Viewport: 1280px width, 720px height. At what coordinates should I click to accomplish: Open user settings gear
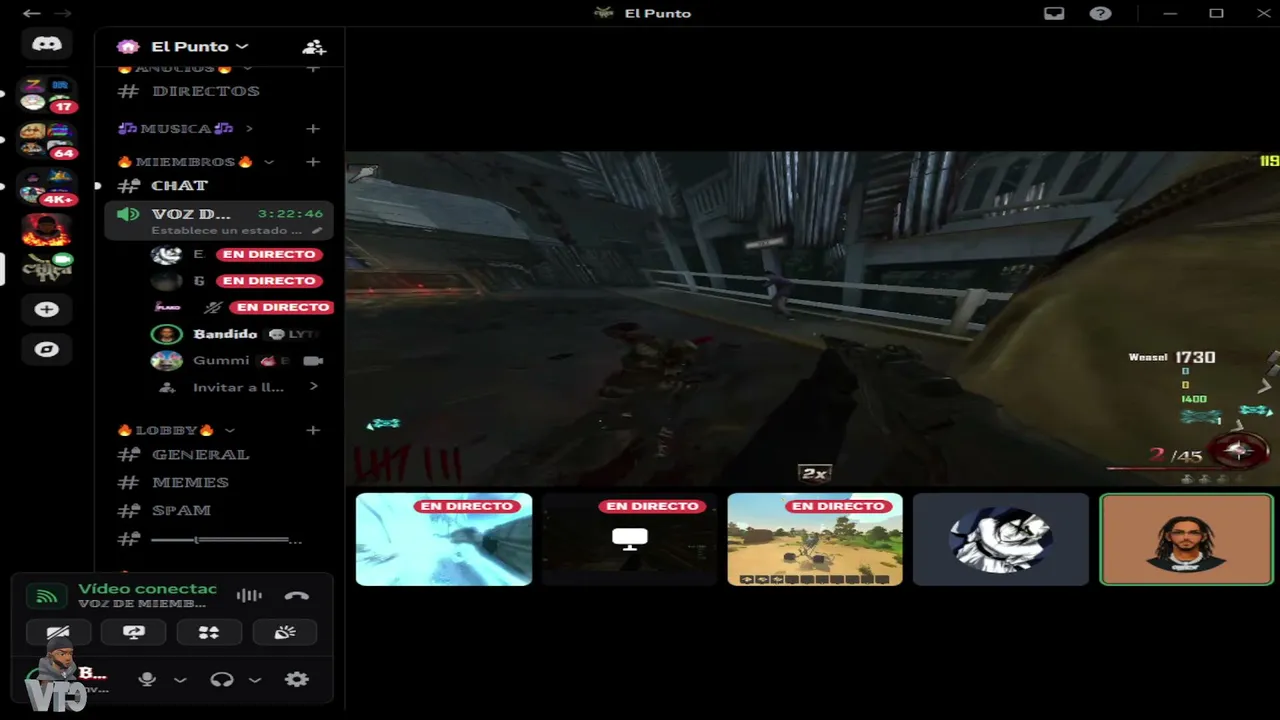coord(296,679)
